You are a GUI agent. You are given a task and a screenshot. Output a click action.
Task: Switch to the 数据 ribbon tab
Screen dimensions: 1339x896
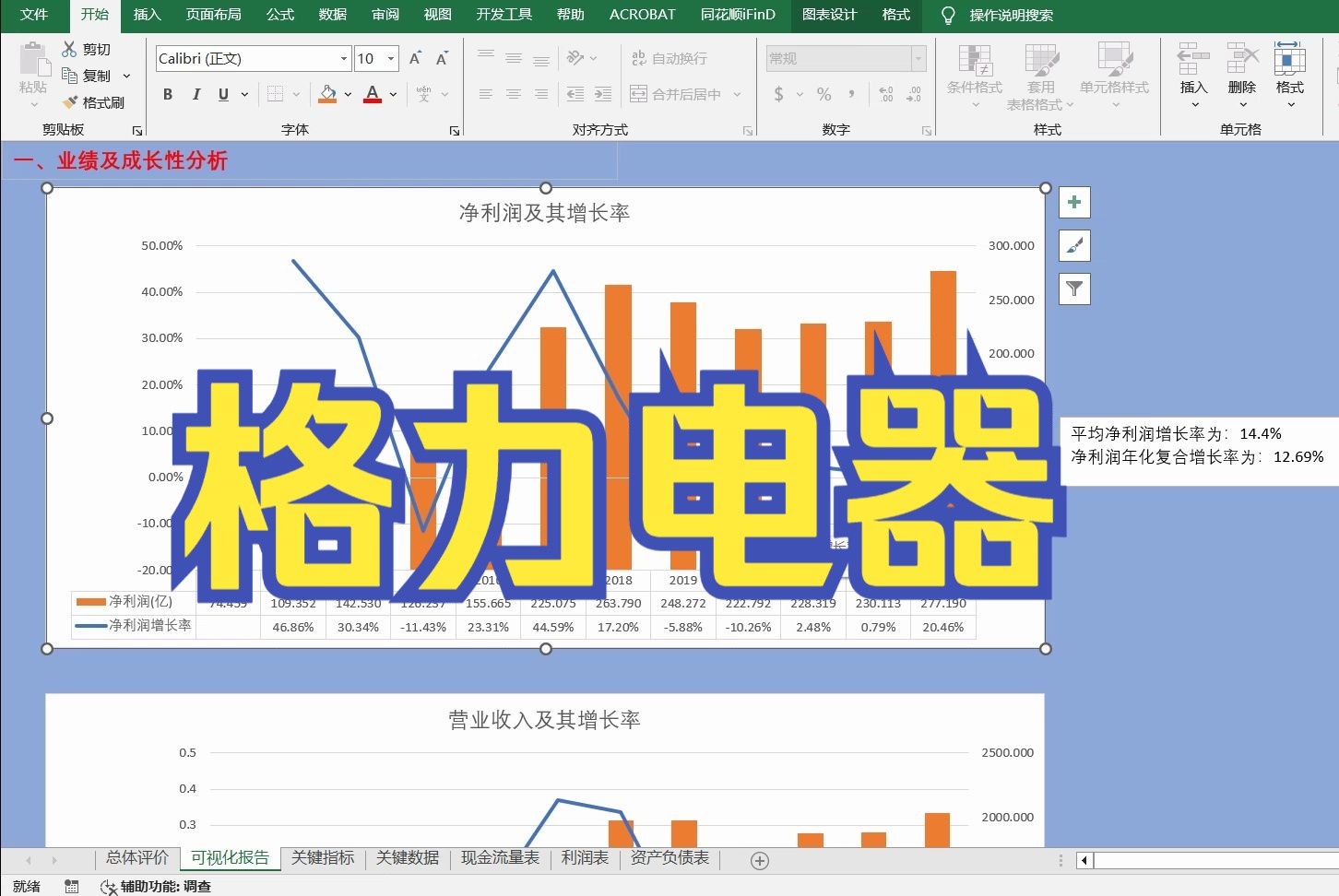coord(333,15)
